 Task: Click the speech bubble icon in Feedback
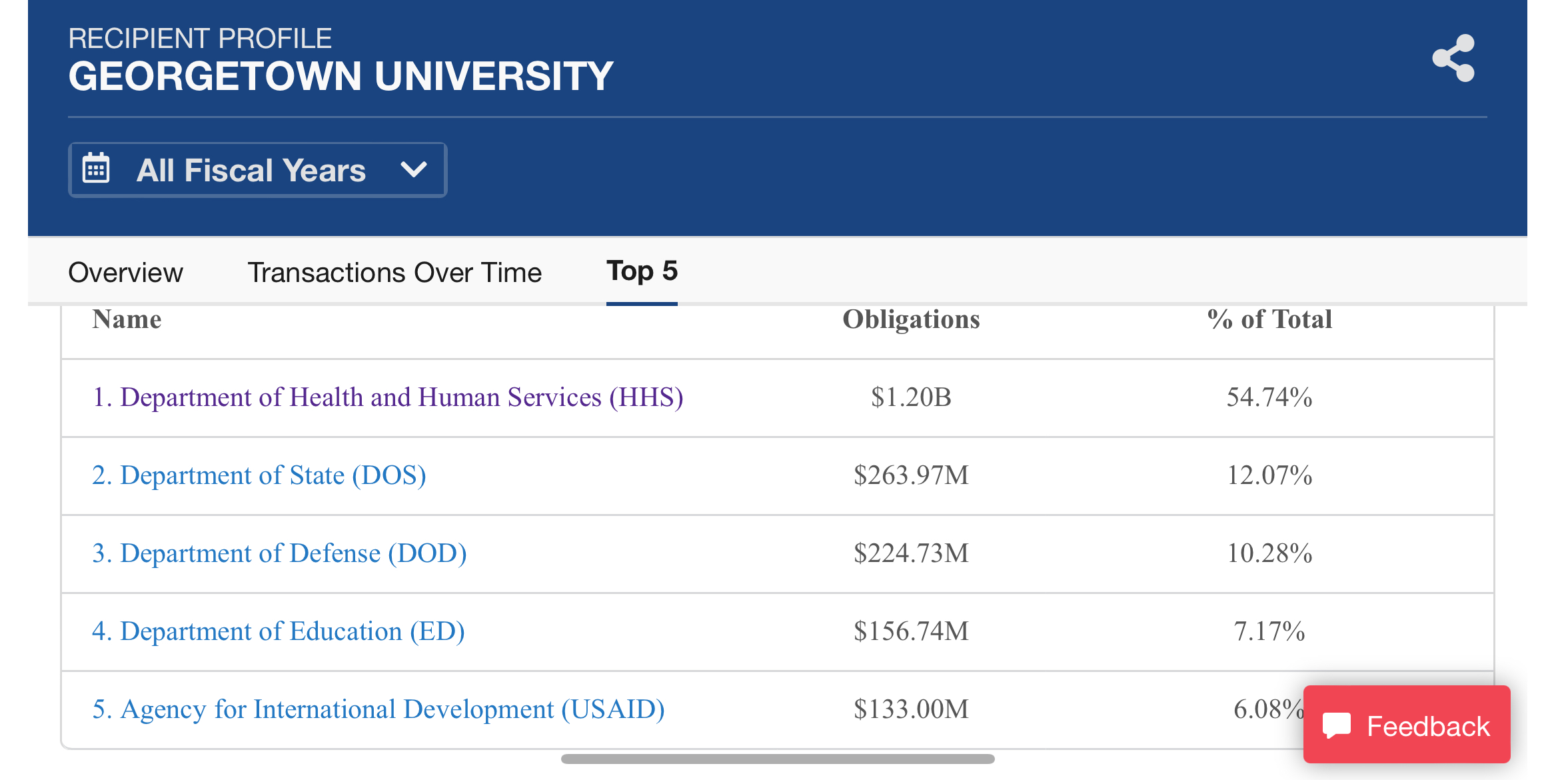(1336, 725)
